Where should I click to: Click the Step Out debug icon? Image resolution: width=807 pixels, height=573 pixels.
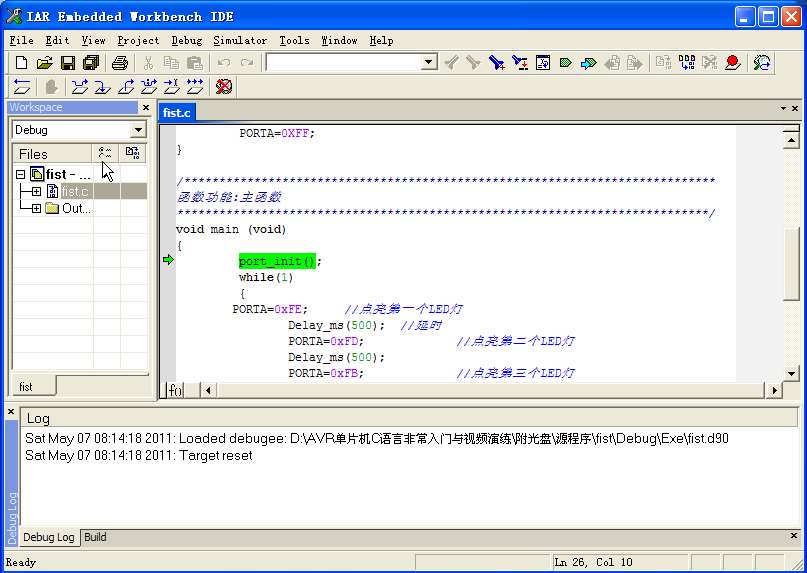(126, 87)
